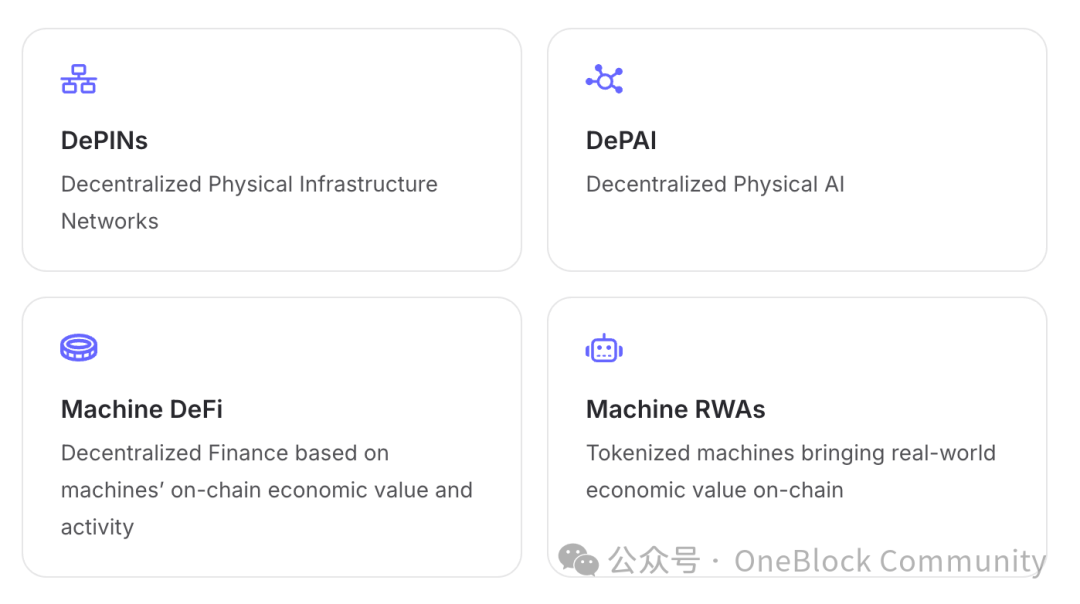Click the 公众号 watermark label
Image resolution: width=1080 pixels, height=604 pixels.
(x=654, y=561)
